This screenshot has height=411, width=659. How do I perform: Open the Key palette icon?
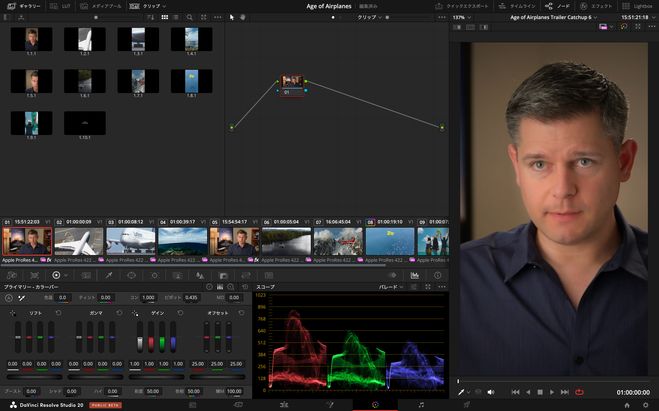click(223, 275)
